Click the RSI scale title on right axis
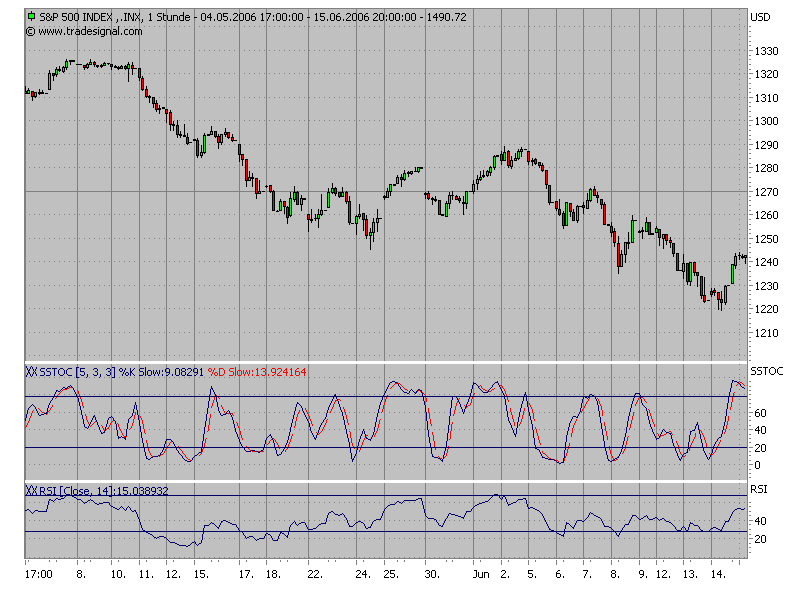The image size is (806, 591). tap(759, 489)
